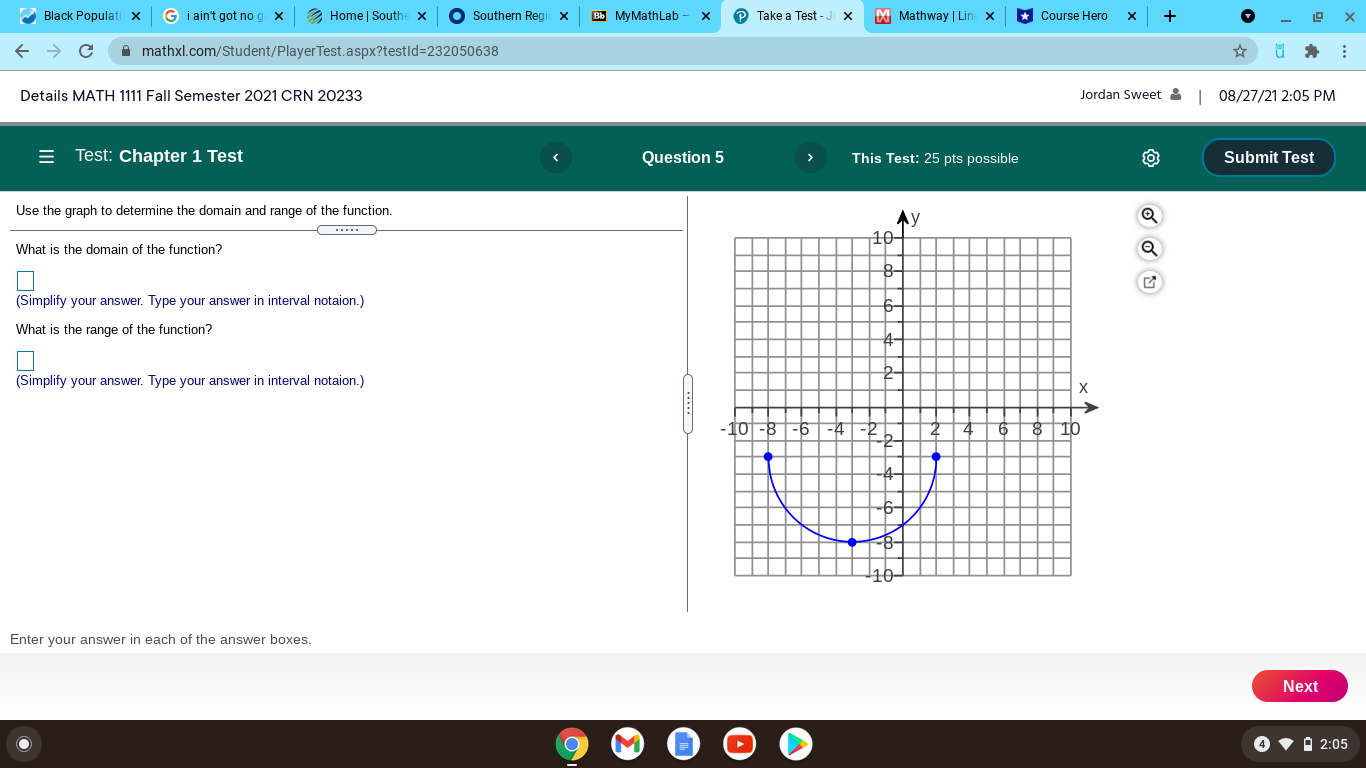Viewport: 1366px width, 768px height.
Task: Click the address bar URL
Action: pyautogui.click(x=320, y=51)
